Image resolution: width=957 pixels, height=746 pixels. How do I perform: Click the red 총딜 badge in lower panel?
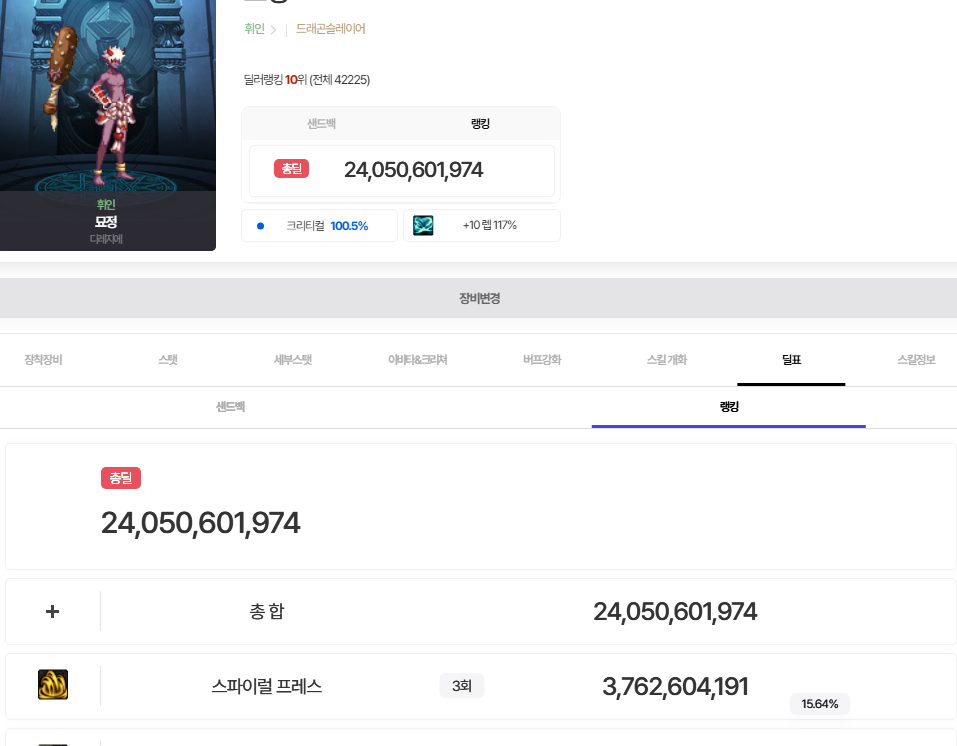click(x=121, y=478)
